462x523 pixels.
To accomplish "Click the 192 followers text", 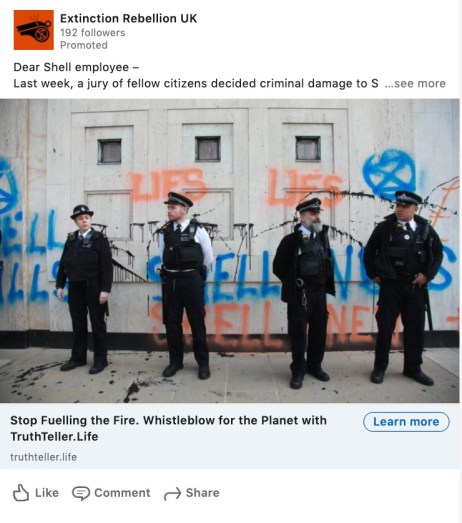I will click(92, 33).
